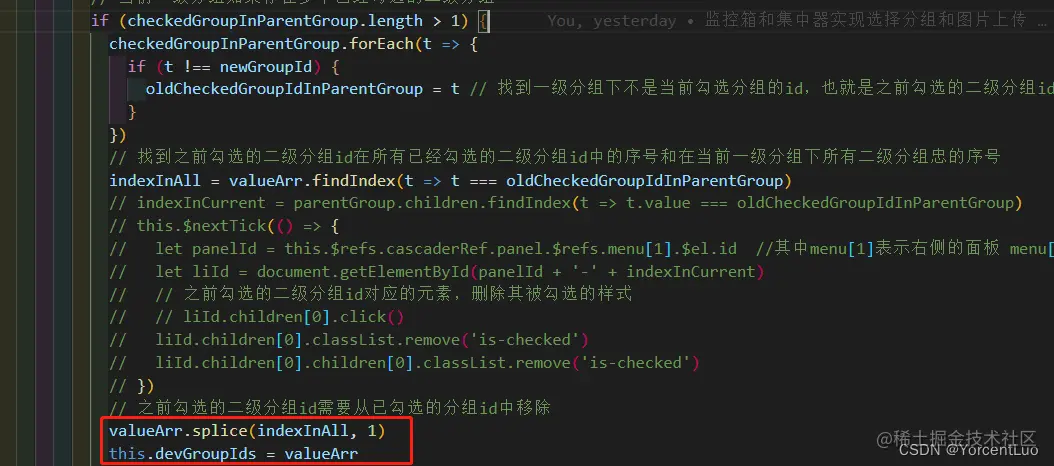This screenshot has width=1054, height=466.
Task: Click the this.devGroupIds = valueArr line
Action: pyautogui.click(x=233, y=454)
